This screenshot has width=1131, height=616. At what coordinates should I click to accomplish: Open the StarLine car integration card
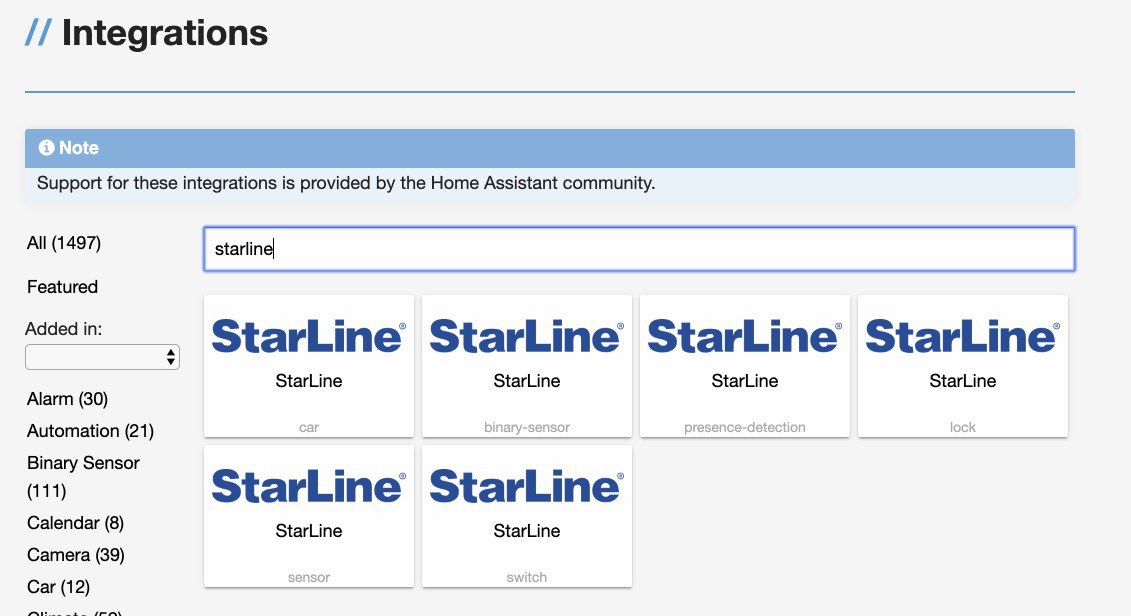click(309, 366)
